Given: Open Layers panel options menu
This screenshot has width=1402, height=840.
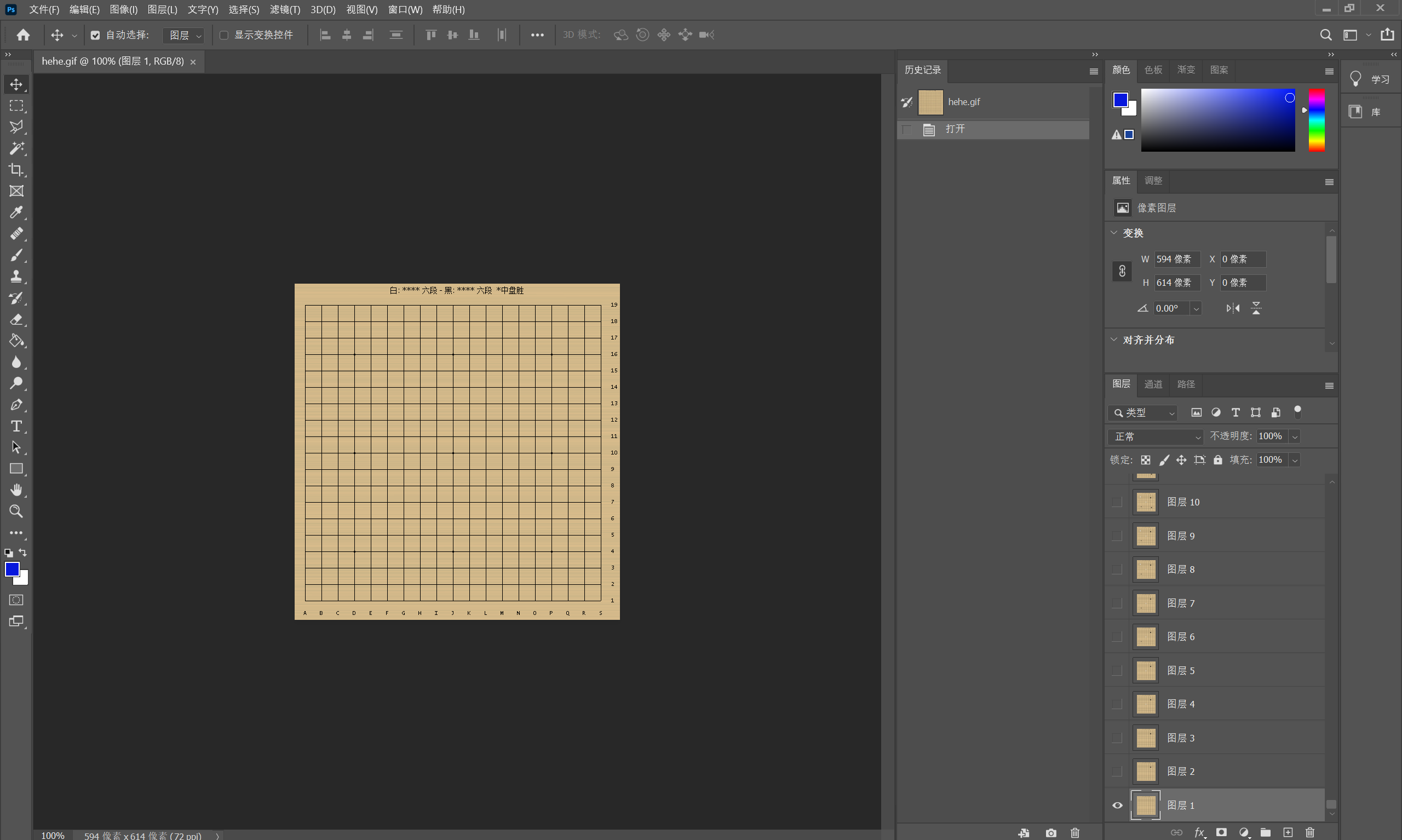Looking at the screenshot, I should [1330, 386].
